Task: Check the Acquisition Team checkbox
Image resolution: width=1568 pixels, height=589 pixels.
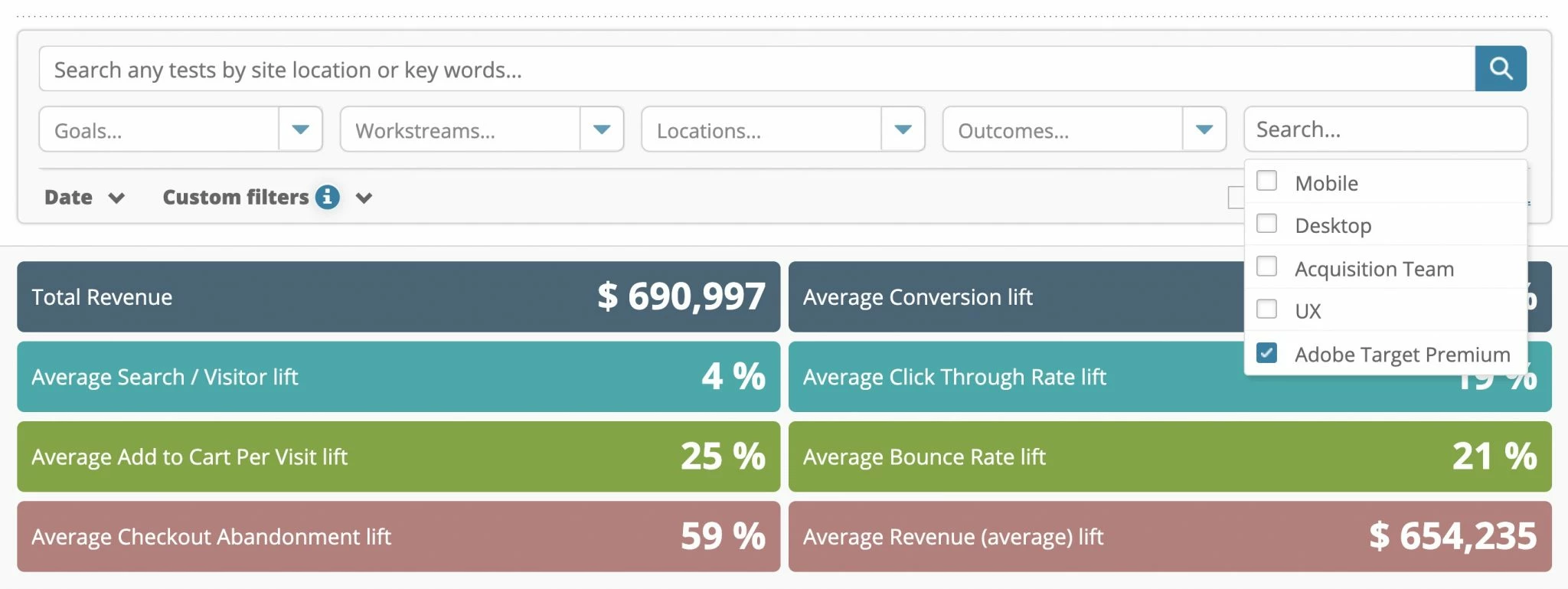Action: tap(1267, 267)
